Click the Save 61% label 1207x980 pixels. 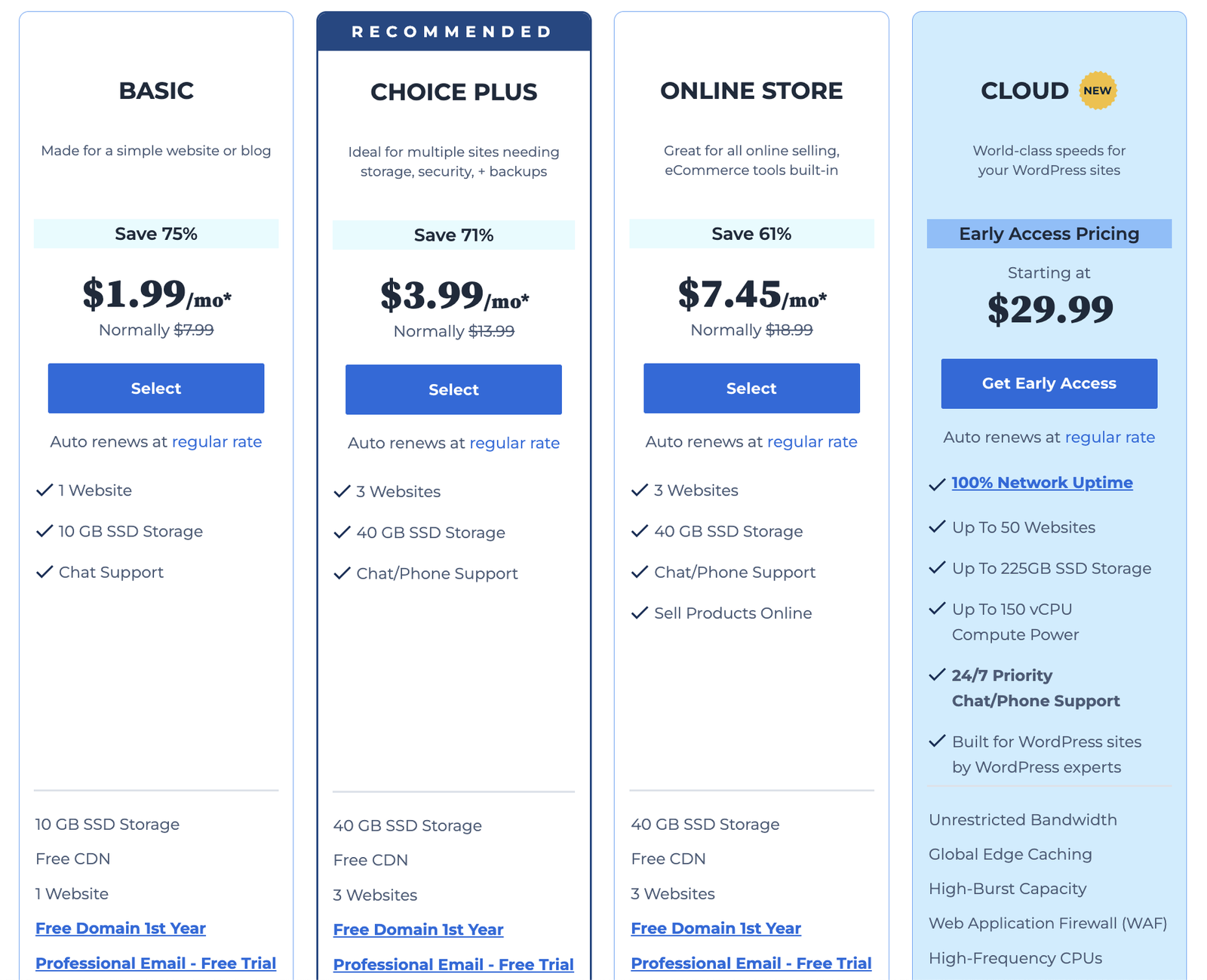[751, 234]
